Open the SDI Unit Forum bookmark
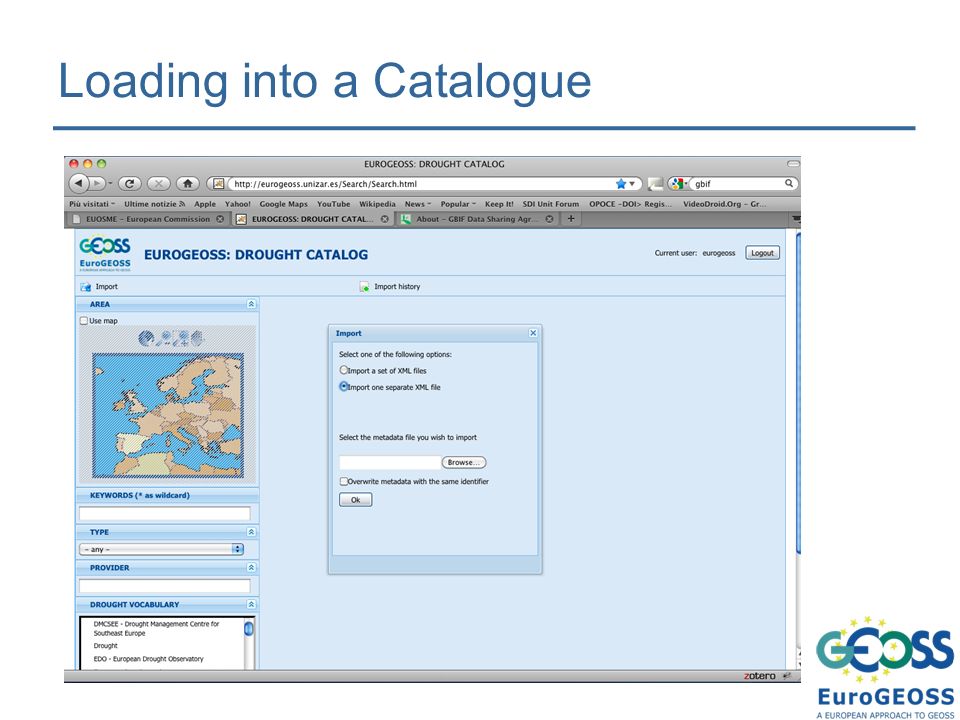Viewport: 960px width, 720px height. click(550, 204)
